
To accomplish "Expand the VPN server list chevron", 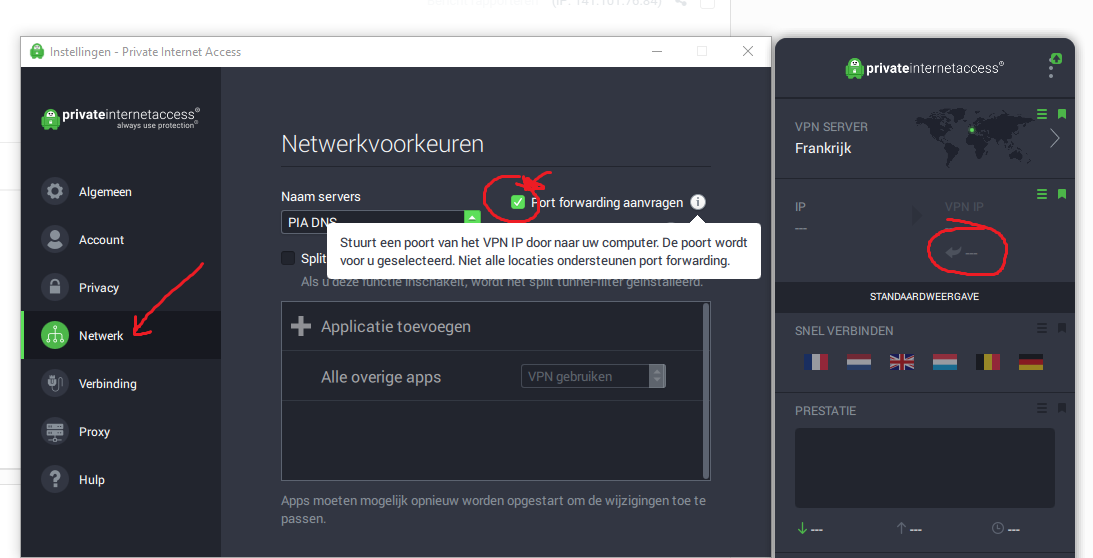I will 1054,138.
